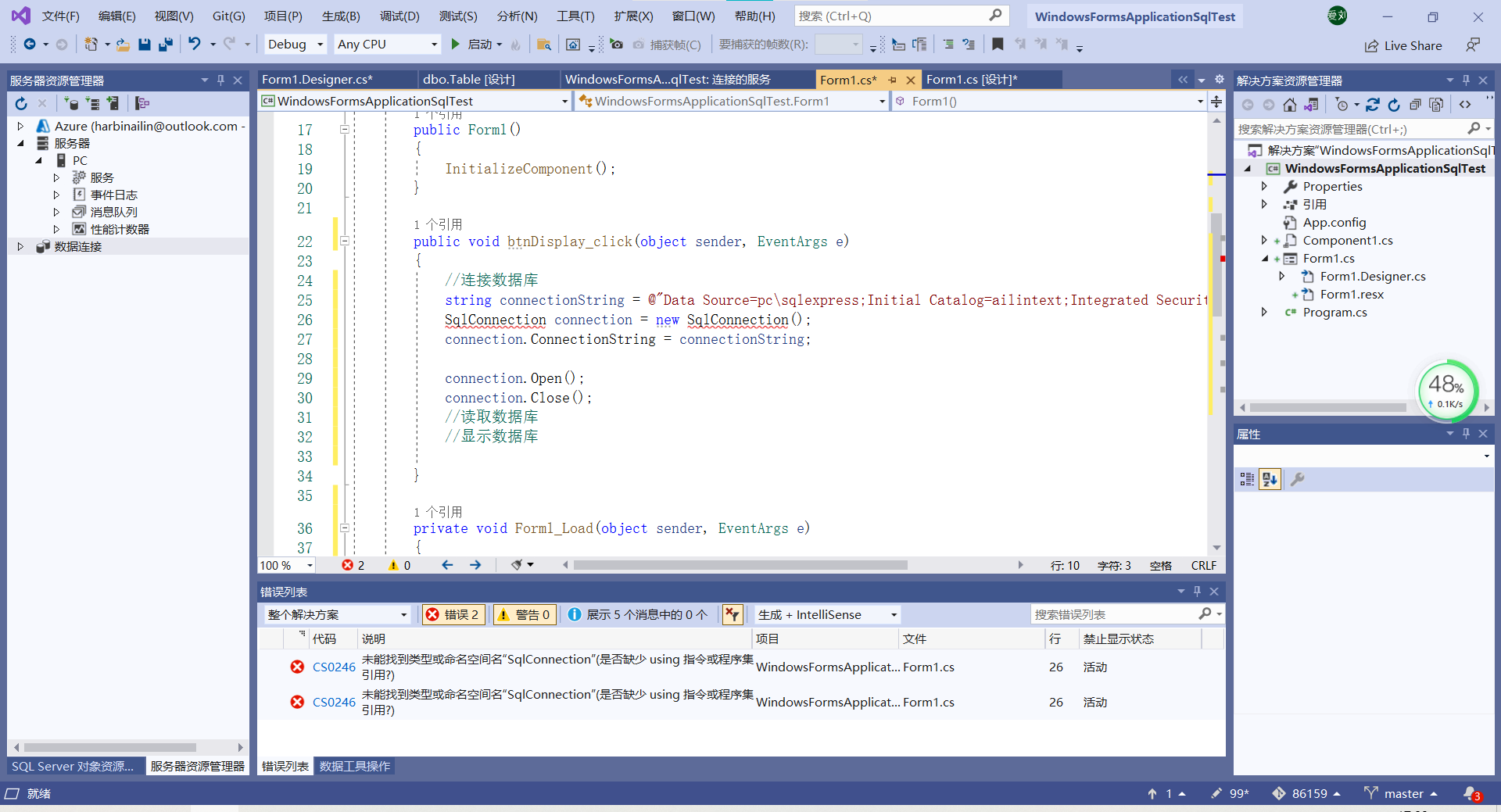1501x812 pixels.
Task: Open the View Code icon in Solution Explorer
Action: (x=1466, y=104)
